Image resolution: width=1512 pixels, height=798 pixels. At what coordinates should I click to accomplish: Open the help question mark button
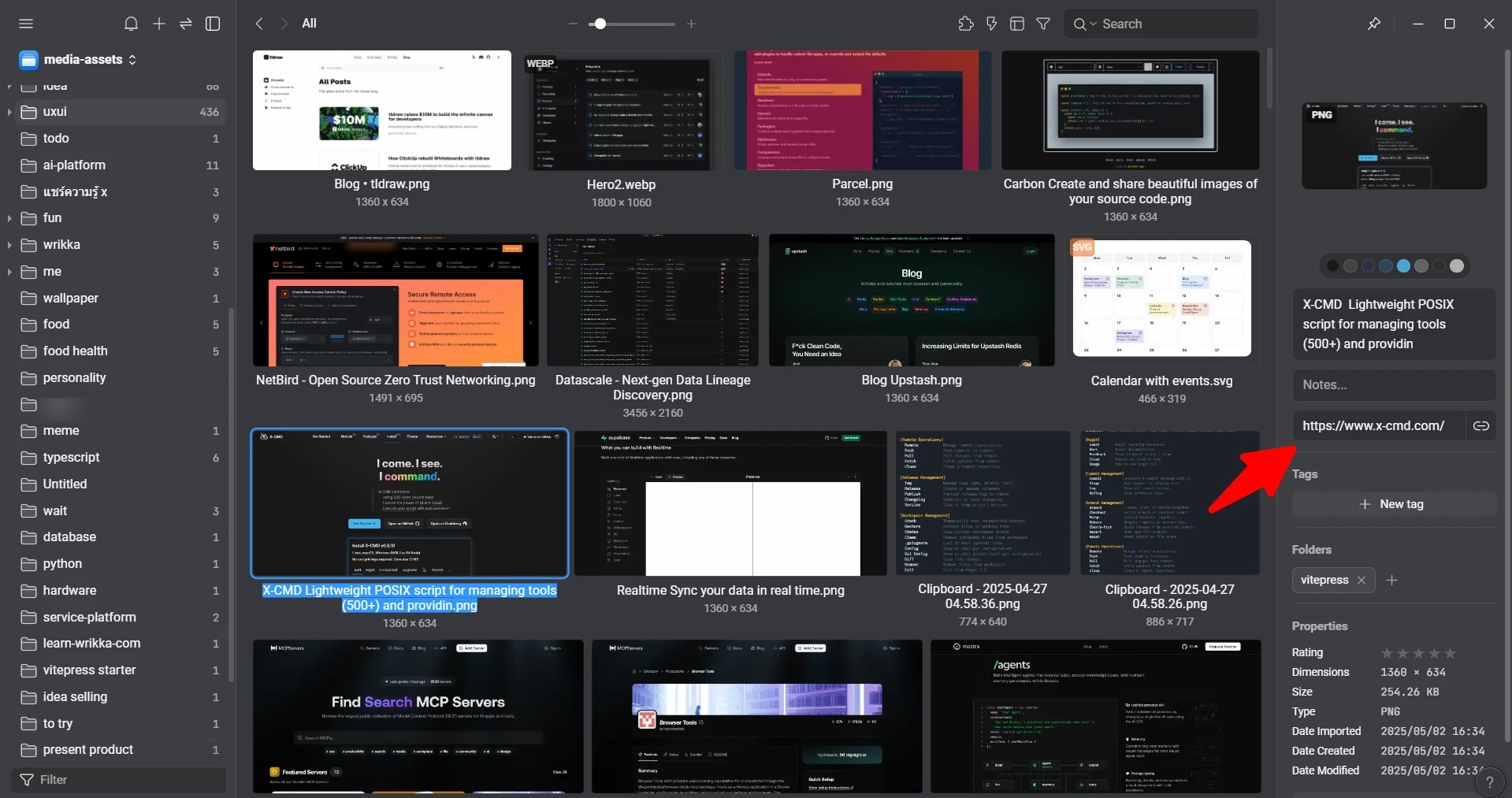click(x=1489, y=782)
